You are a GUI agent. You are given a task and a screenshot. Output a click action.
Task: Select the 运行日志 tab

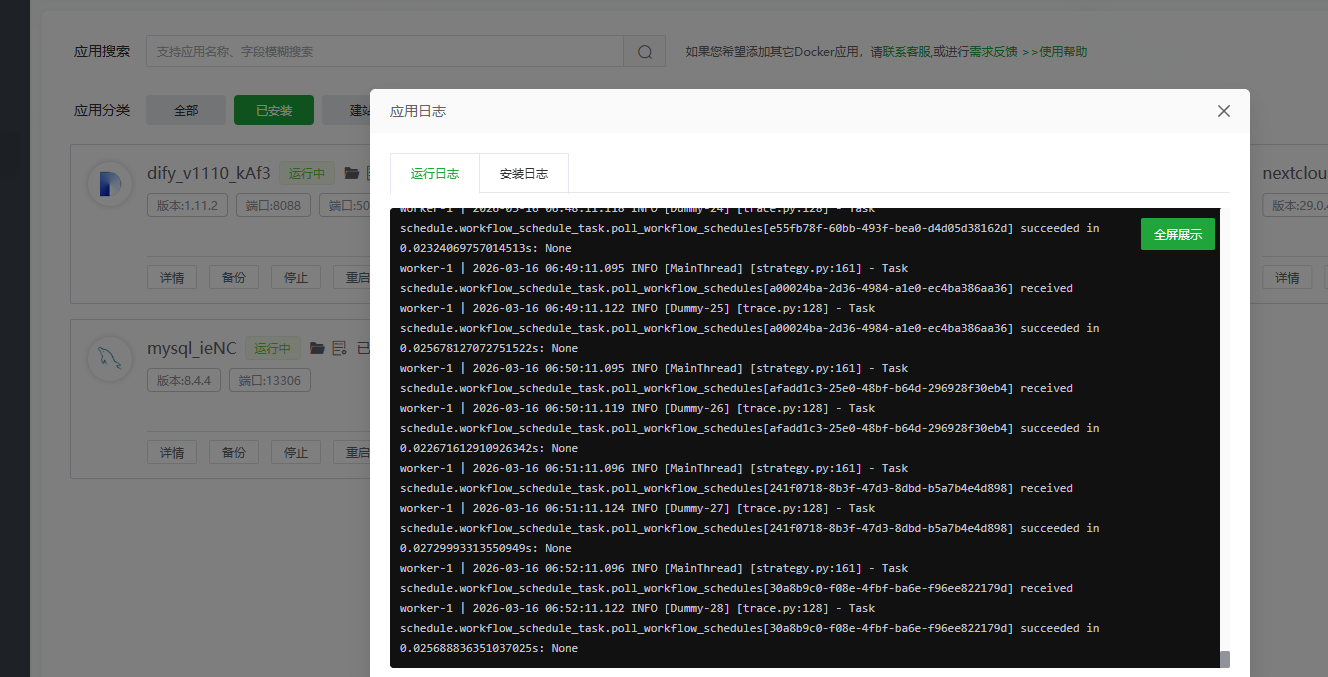point(435,173)
